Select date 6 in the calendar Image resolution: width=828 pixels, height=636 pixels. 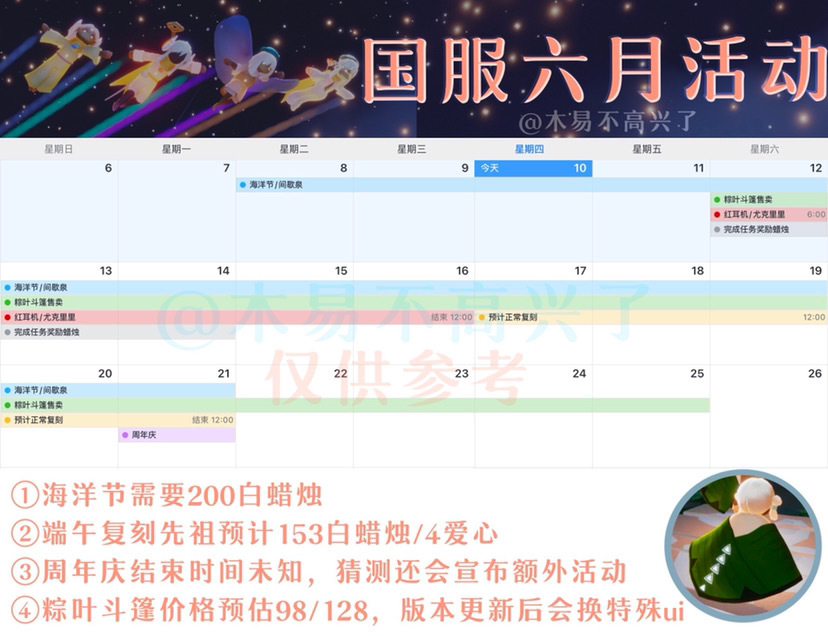108,168
